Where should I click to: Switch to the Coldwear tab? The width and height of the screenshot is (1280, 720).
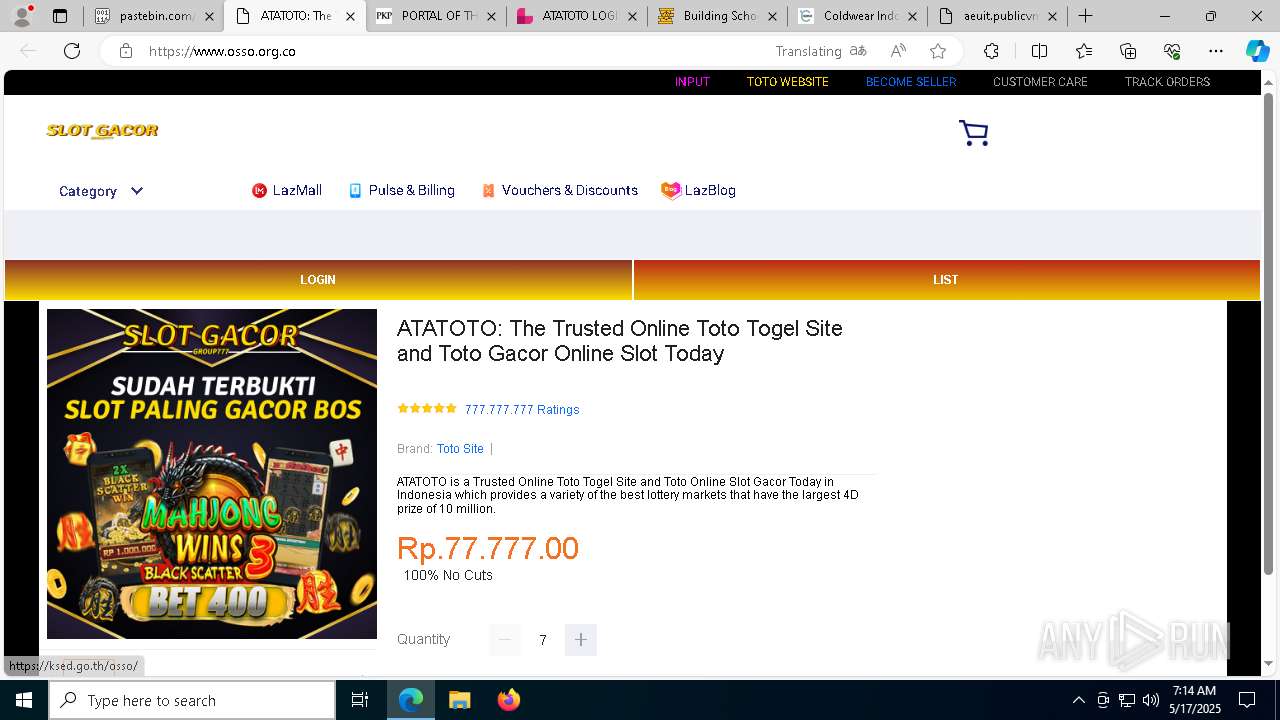click(x=857, y=16)
